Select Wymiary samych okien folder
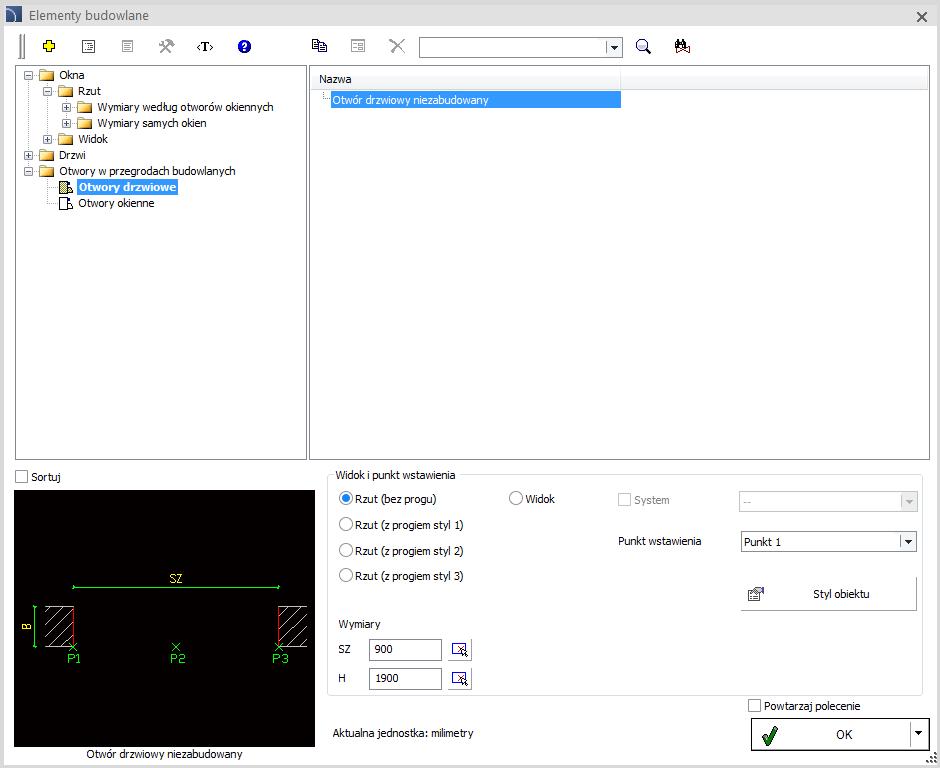 [x=152, y=123]
